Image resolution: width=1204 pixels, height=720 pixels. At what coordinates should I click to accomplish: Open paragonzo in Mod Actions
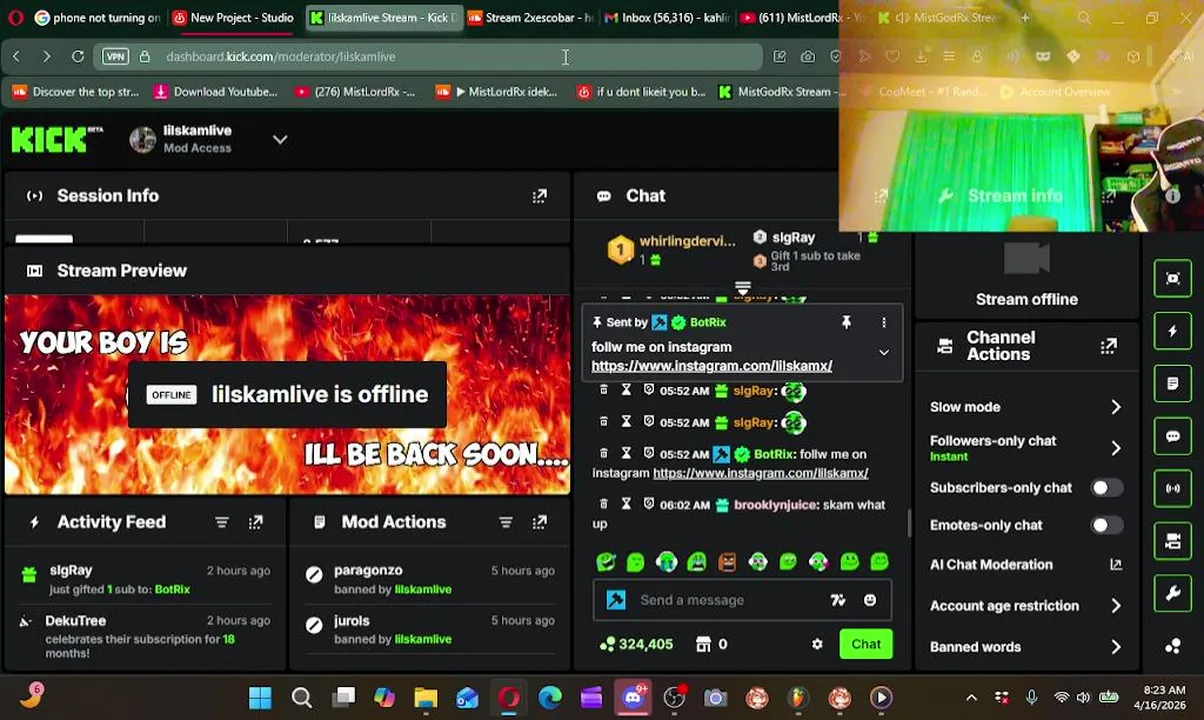(x=368, y=570)
